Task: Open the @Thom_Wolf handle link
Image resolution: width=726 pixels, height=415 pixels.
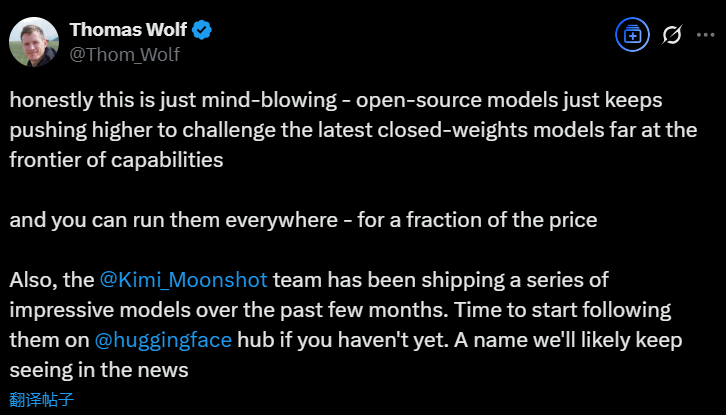Action: [x=123, y=54]
